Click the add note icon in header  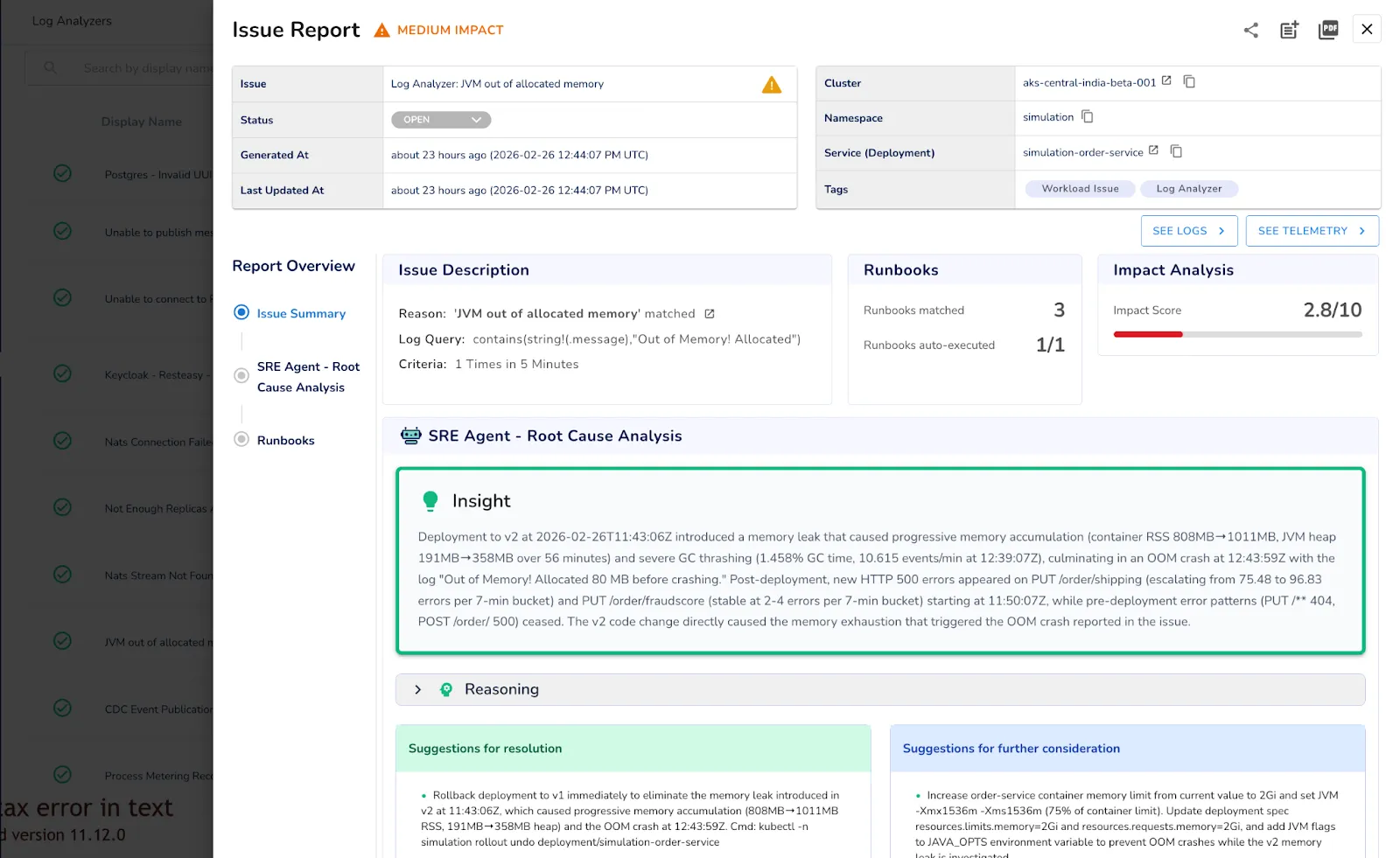tap(1289, 30)
